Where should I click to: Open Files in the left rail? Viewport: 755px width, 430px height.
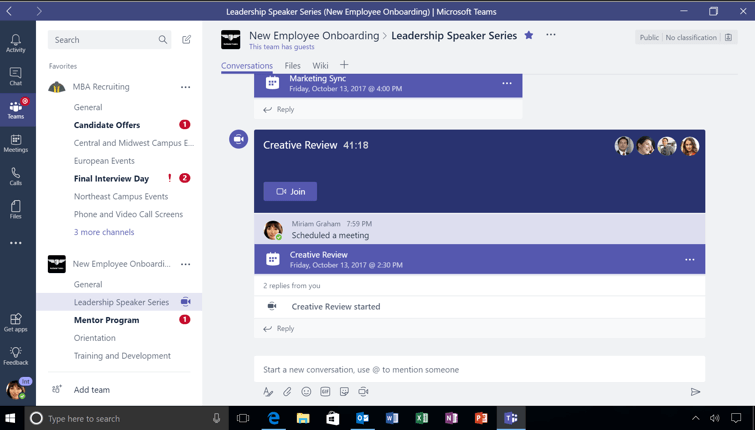(15, 209)
